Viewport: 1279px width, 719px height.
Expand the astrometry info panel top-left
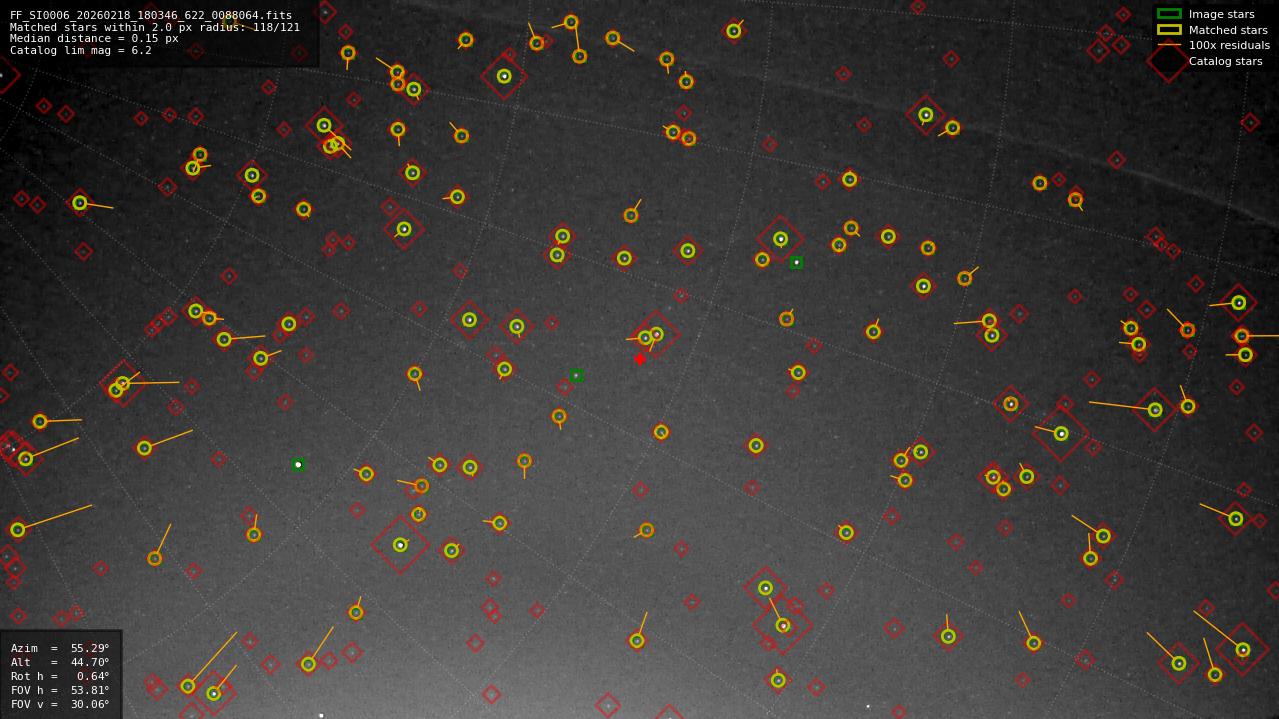160,30
